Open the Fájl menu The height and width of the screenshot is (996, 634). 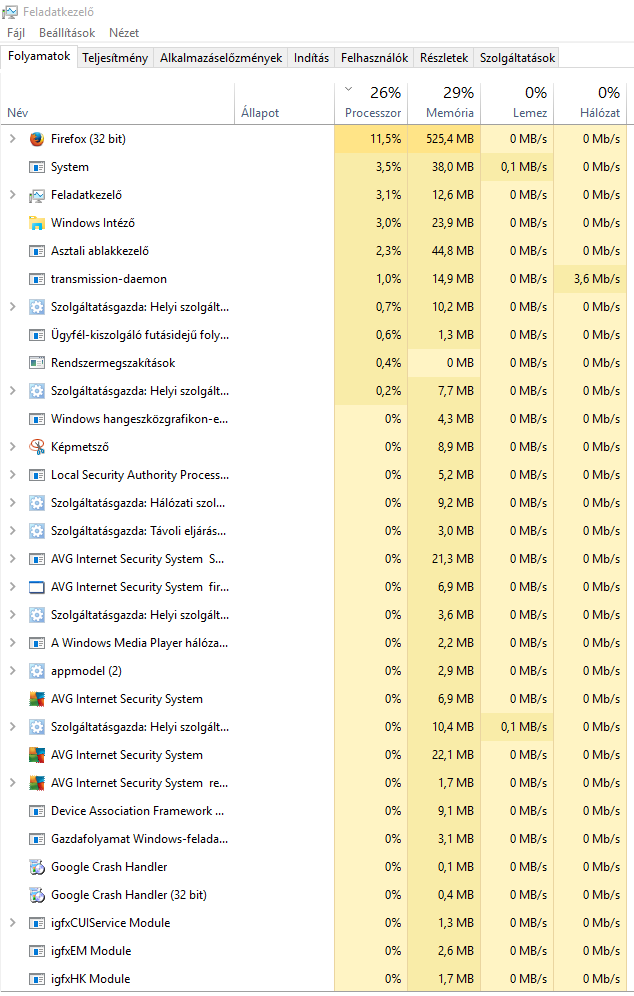(16, 32)
